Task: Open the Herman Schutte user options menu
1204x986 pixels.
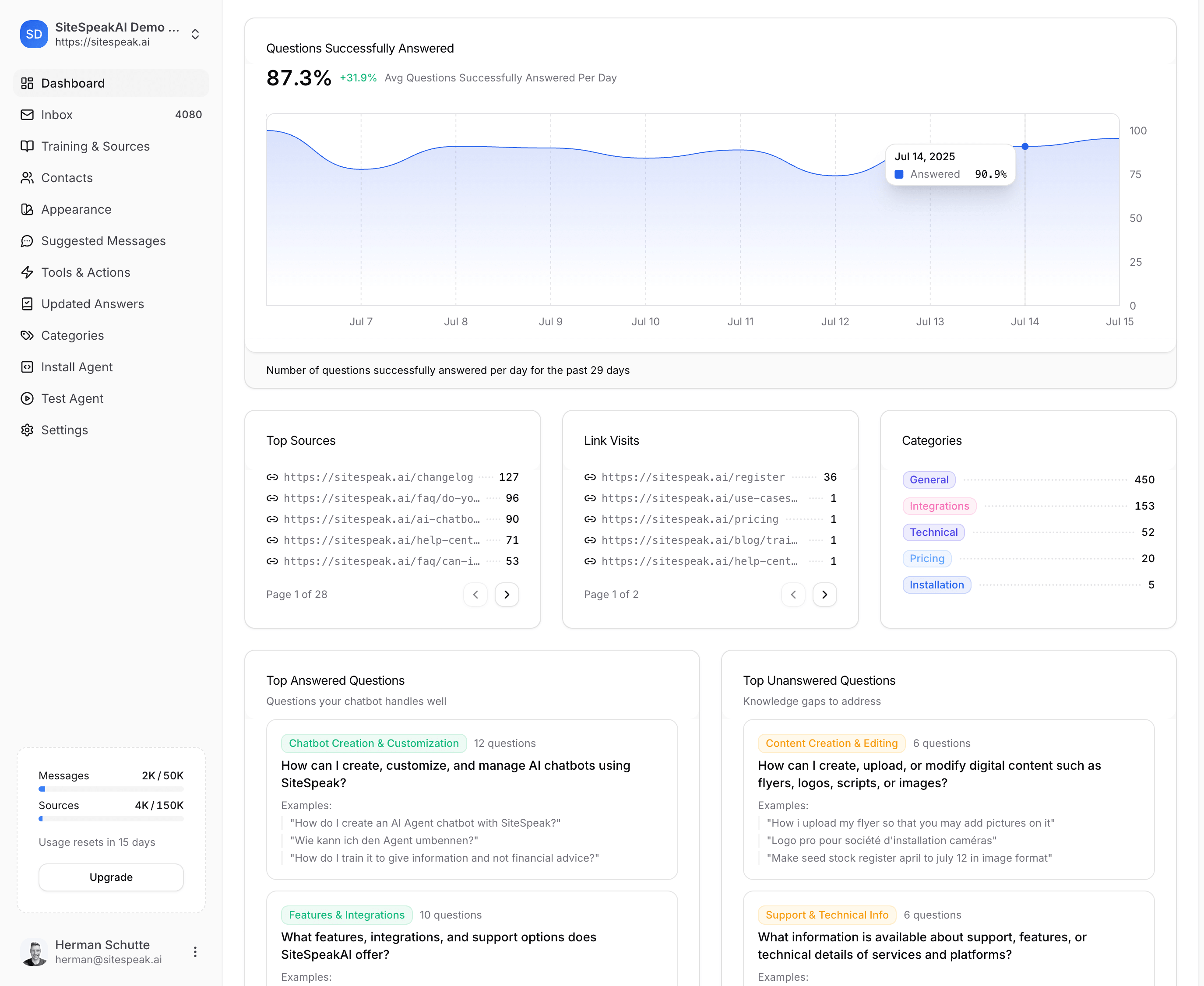Action: 195,952
